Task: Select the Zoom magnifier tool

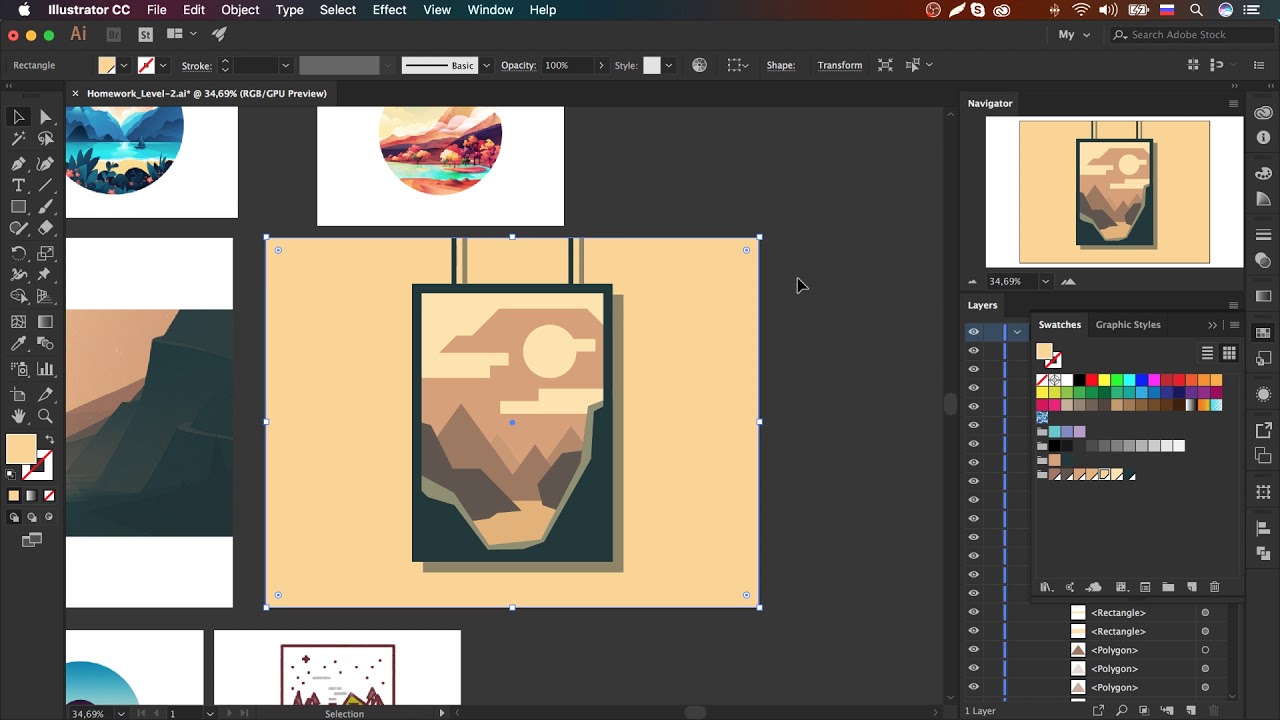Action: (45, 416)
